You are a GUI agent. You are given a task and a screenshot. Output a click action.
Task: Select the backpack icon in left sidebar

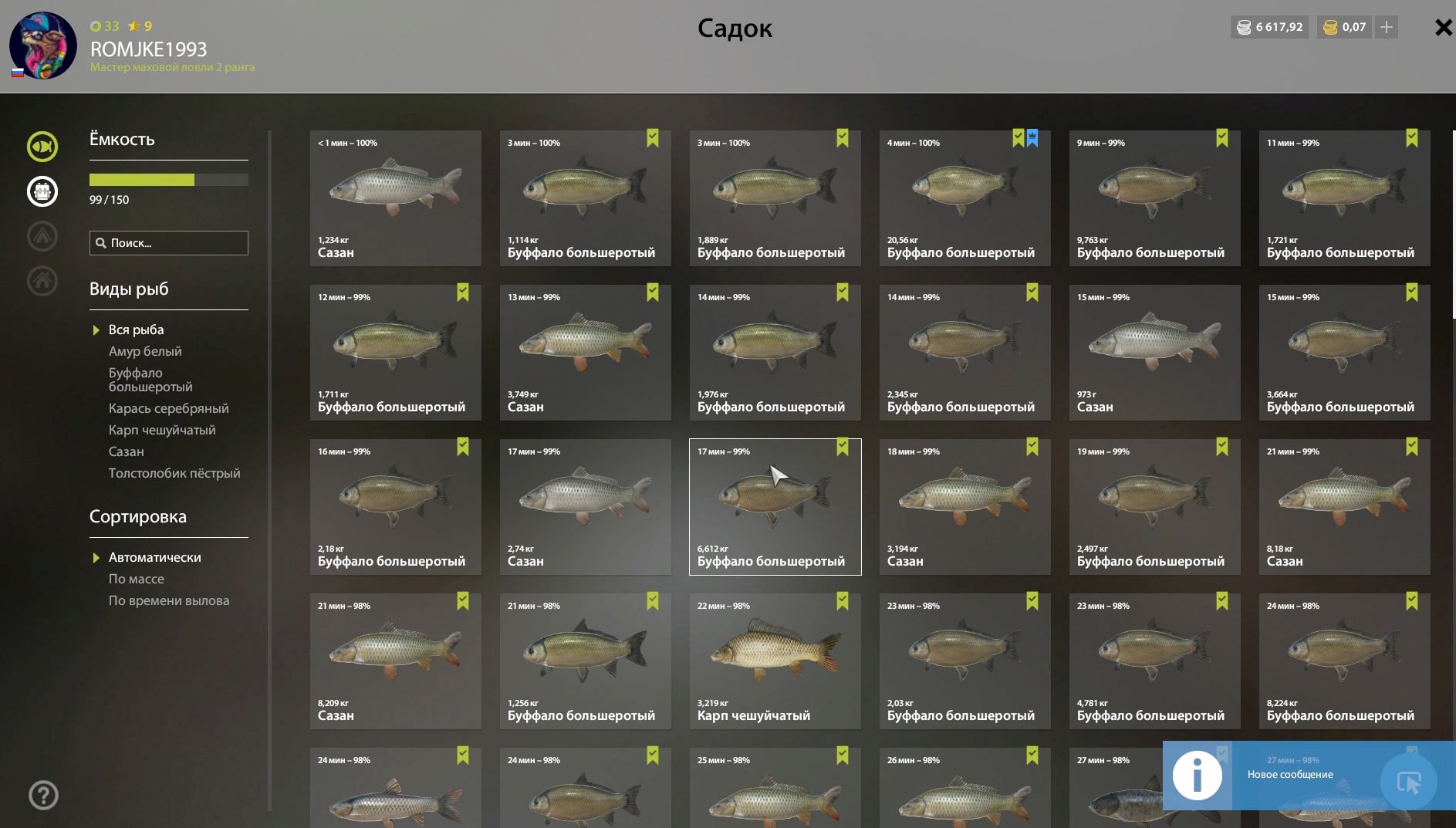click(x=42, y=191)
